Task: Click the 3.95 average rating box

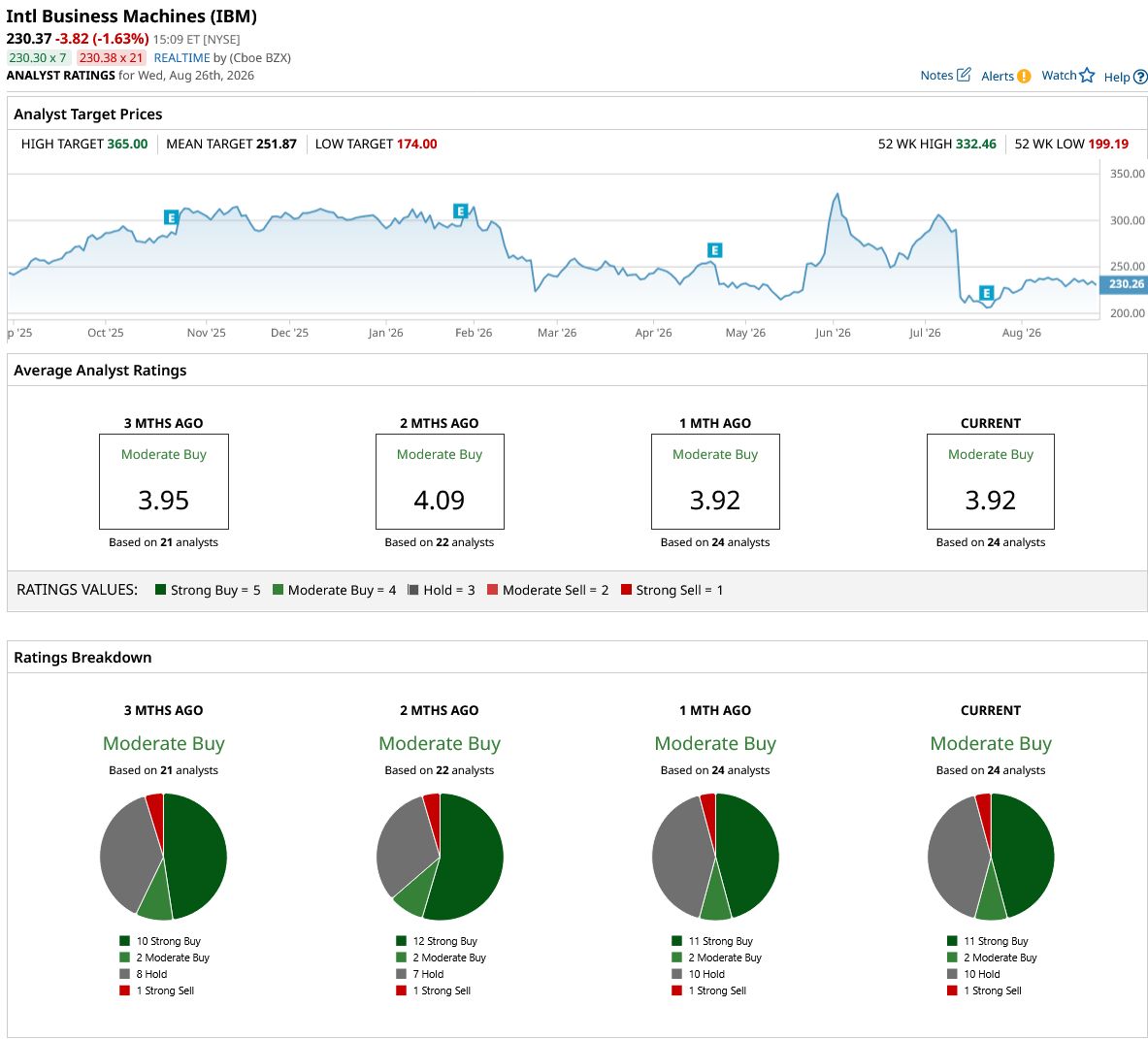Action: pyautogui.click(x=164, y=481)
